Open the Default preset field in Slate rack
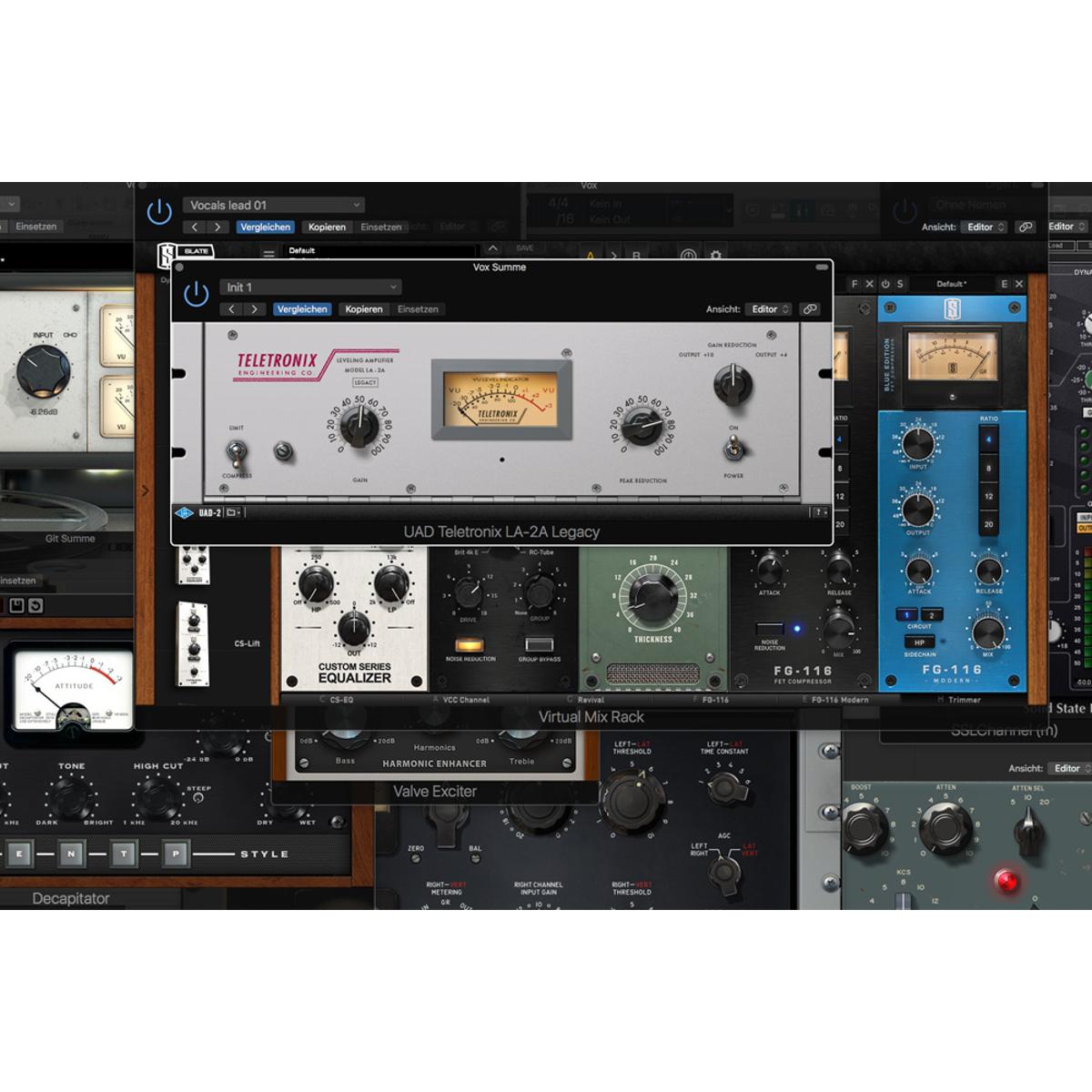Screen dimensions: 1092x1092 coord(380,250)
